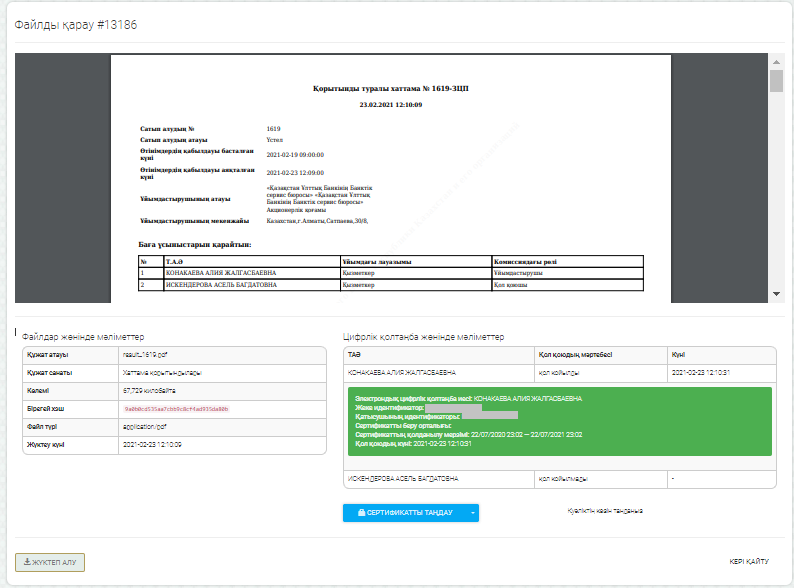Click the scroll-down arrow of document viewer
Image resolution: width=794 pixels, height=588 pixels.
pos(776,293)
